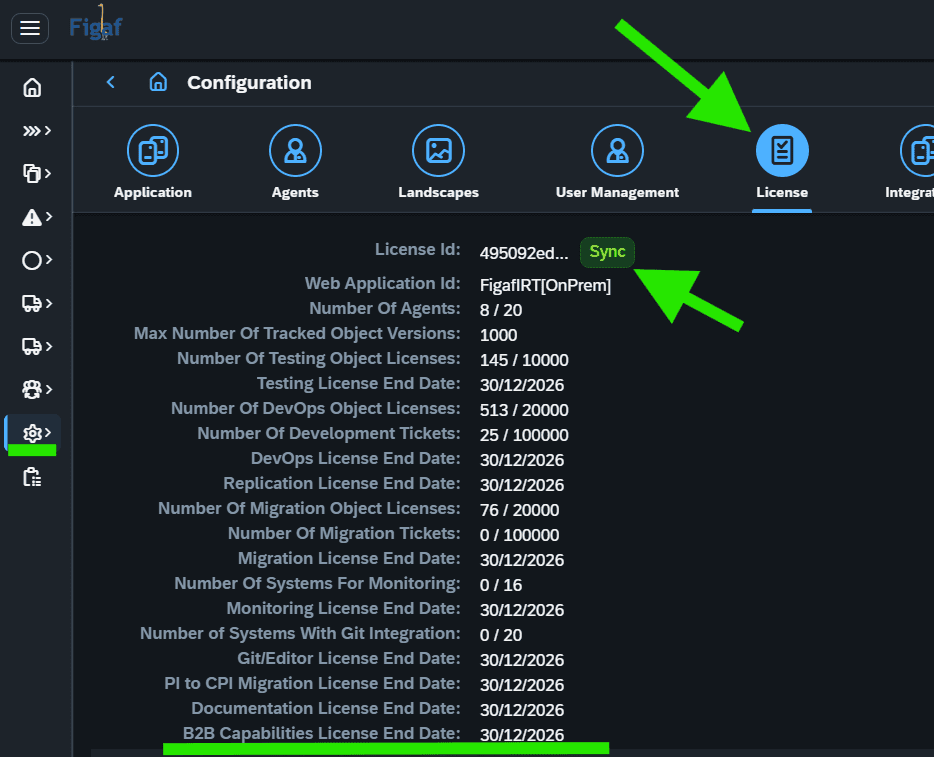Click the 'License Id:' label
The height and width of the screenshot is (757, 934).
tap(418, 250)
